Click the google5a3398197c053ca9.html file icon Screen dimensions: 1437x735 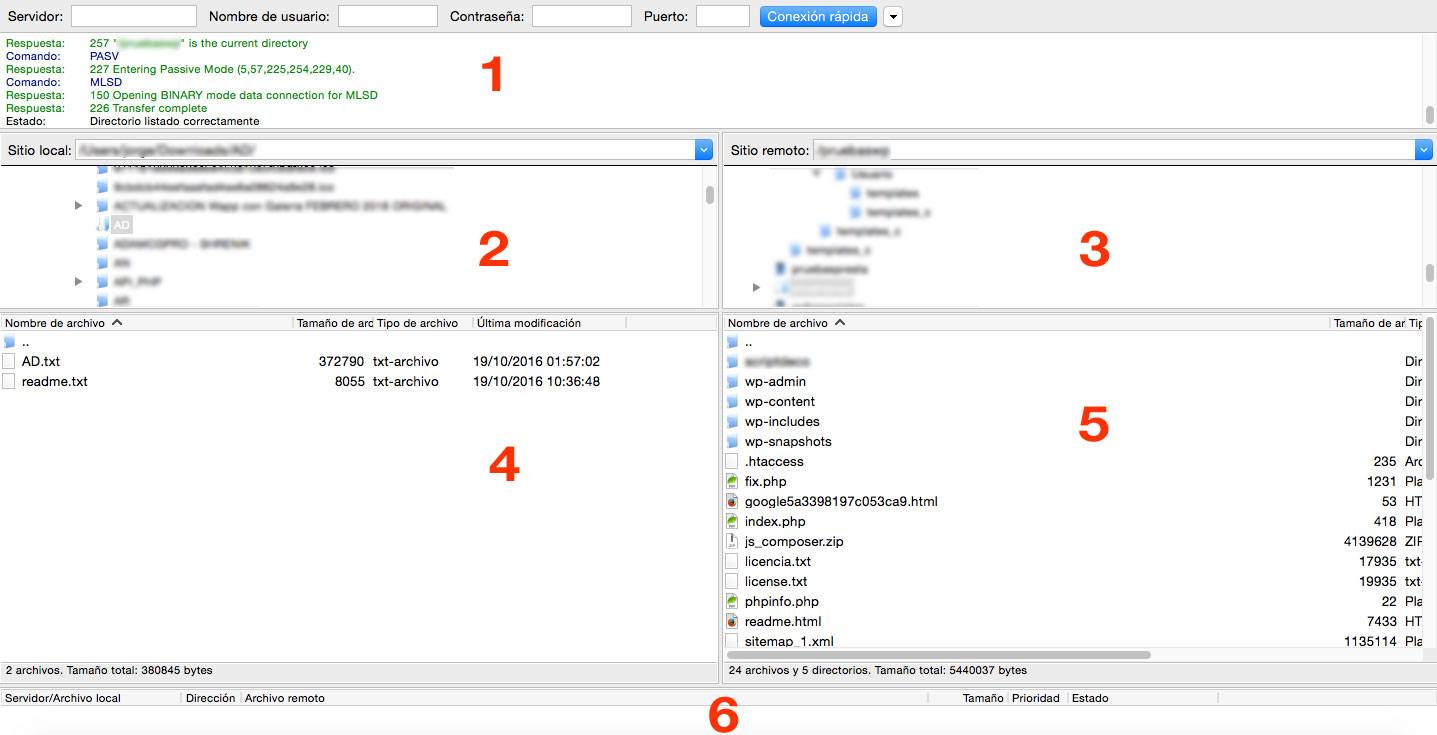pos(732,502)
